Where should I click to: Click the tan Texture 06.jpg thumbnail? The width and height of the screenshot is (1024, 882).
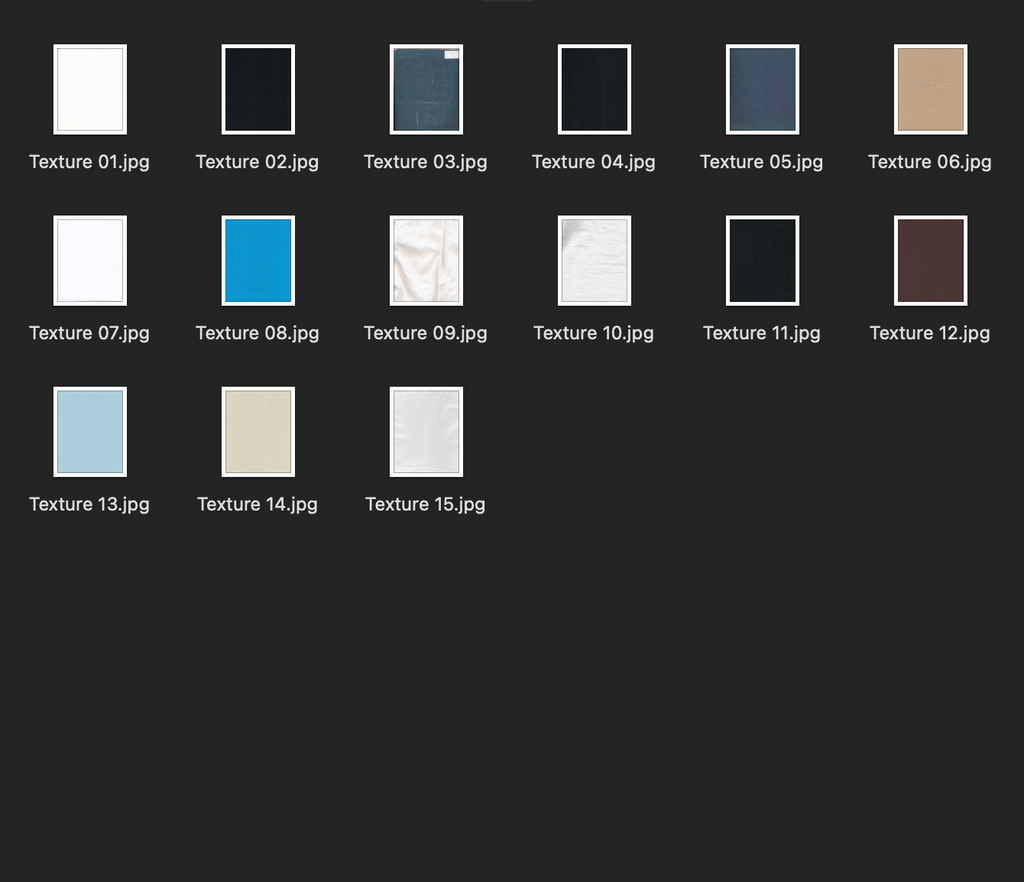point(931,89)
